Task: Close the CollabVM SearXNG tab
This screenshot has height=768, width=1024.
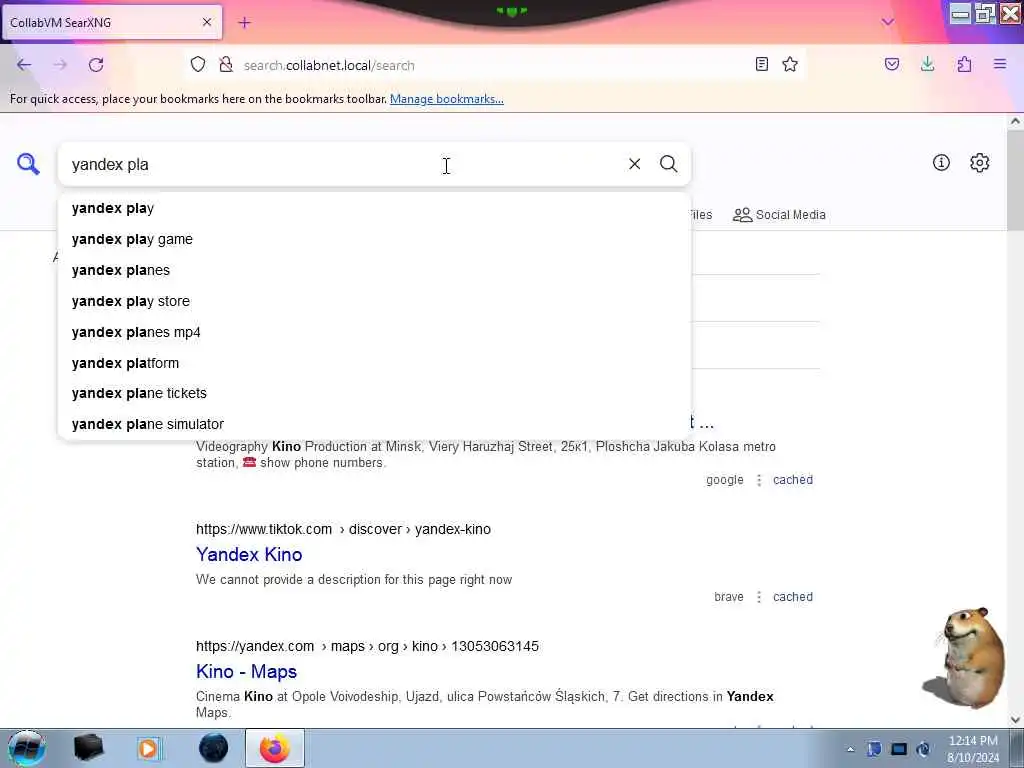Action: (207, 22)
